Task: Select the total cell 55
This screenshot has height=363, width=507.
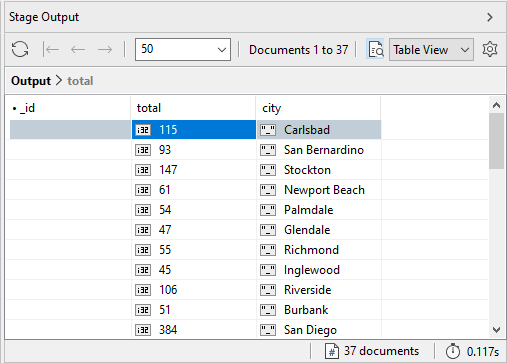Action: pos(194,250)
